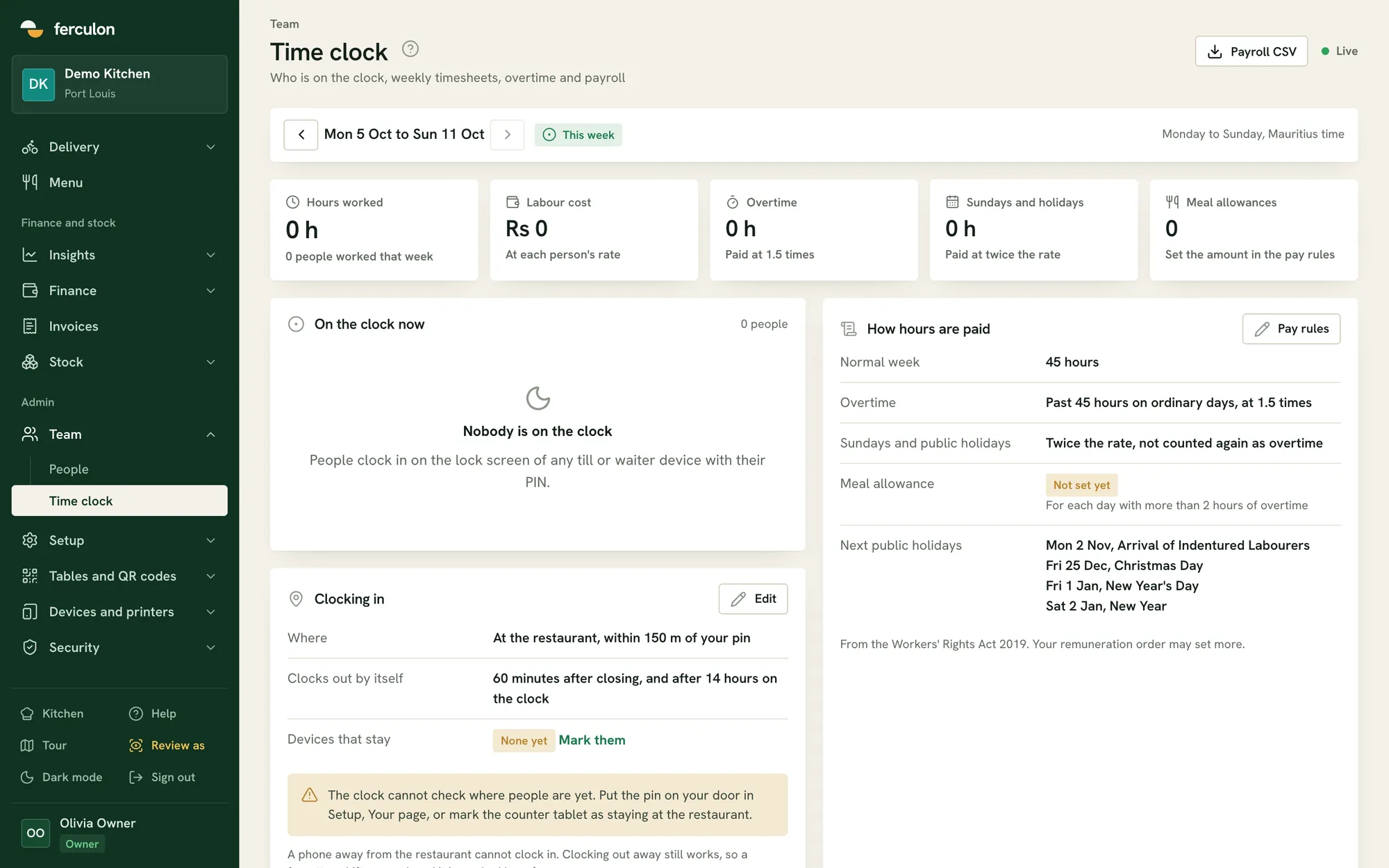Viewport: 1389px width, 868px height.
Task: Click the help question mark beside Time clock
Action: coord(410,49)
